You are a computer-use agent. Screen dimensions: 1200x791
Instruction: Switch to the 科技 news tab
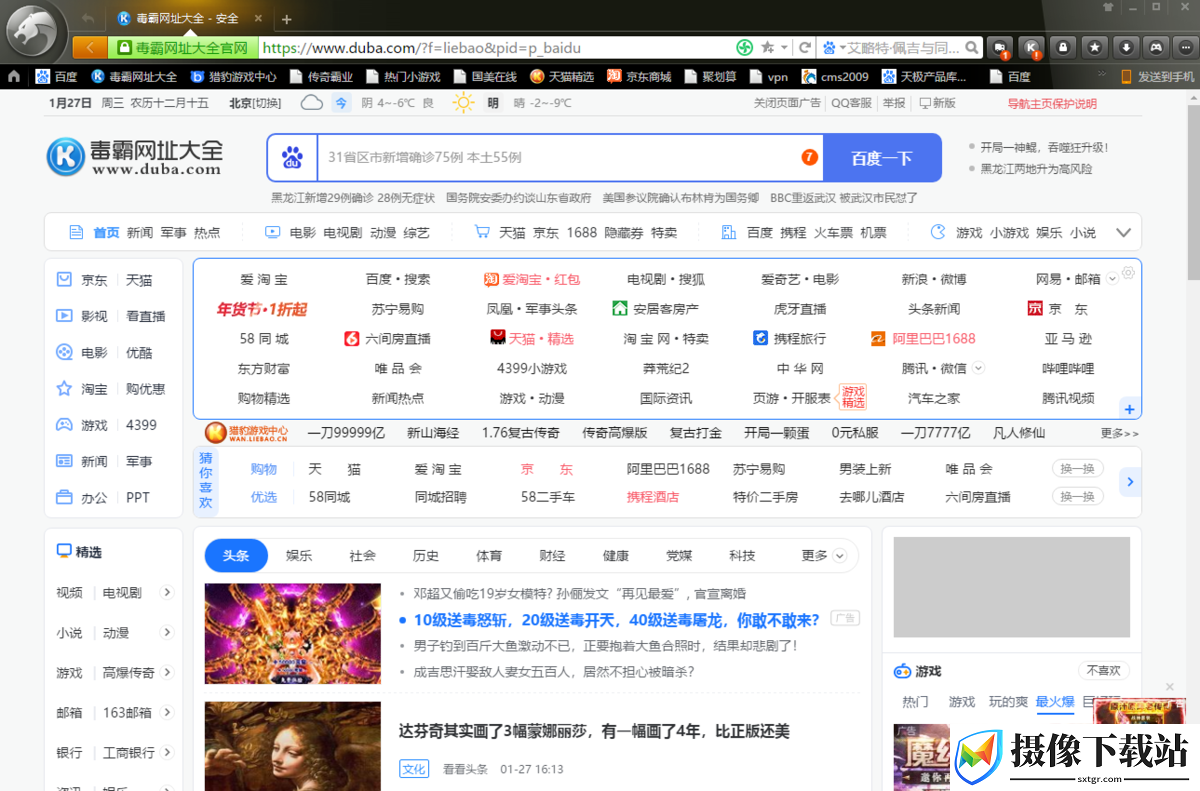point(742,556)
